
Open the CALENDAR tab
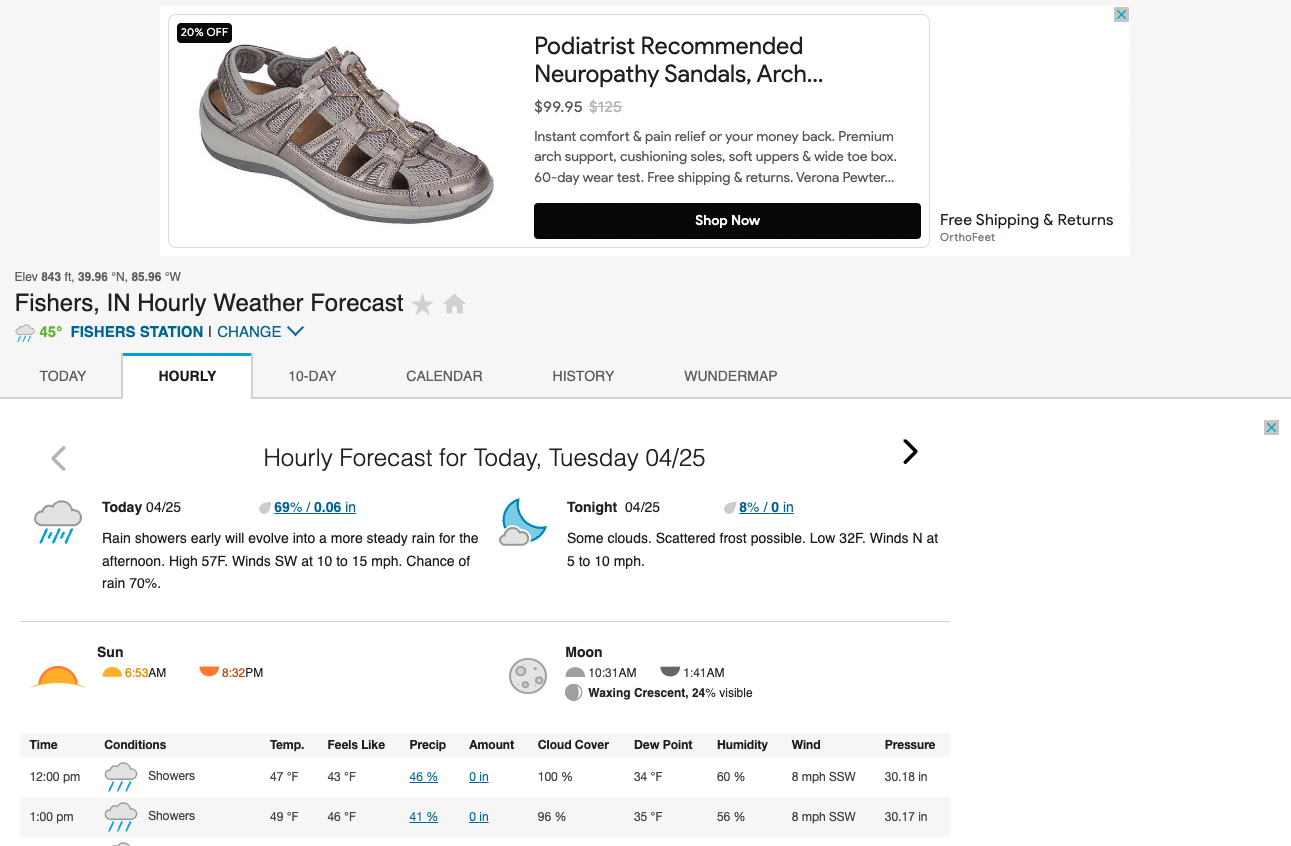pos(444,376)
